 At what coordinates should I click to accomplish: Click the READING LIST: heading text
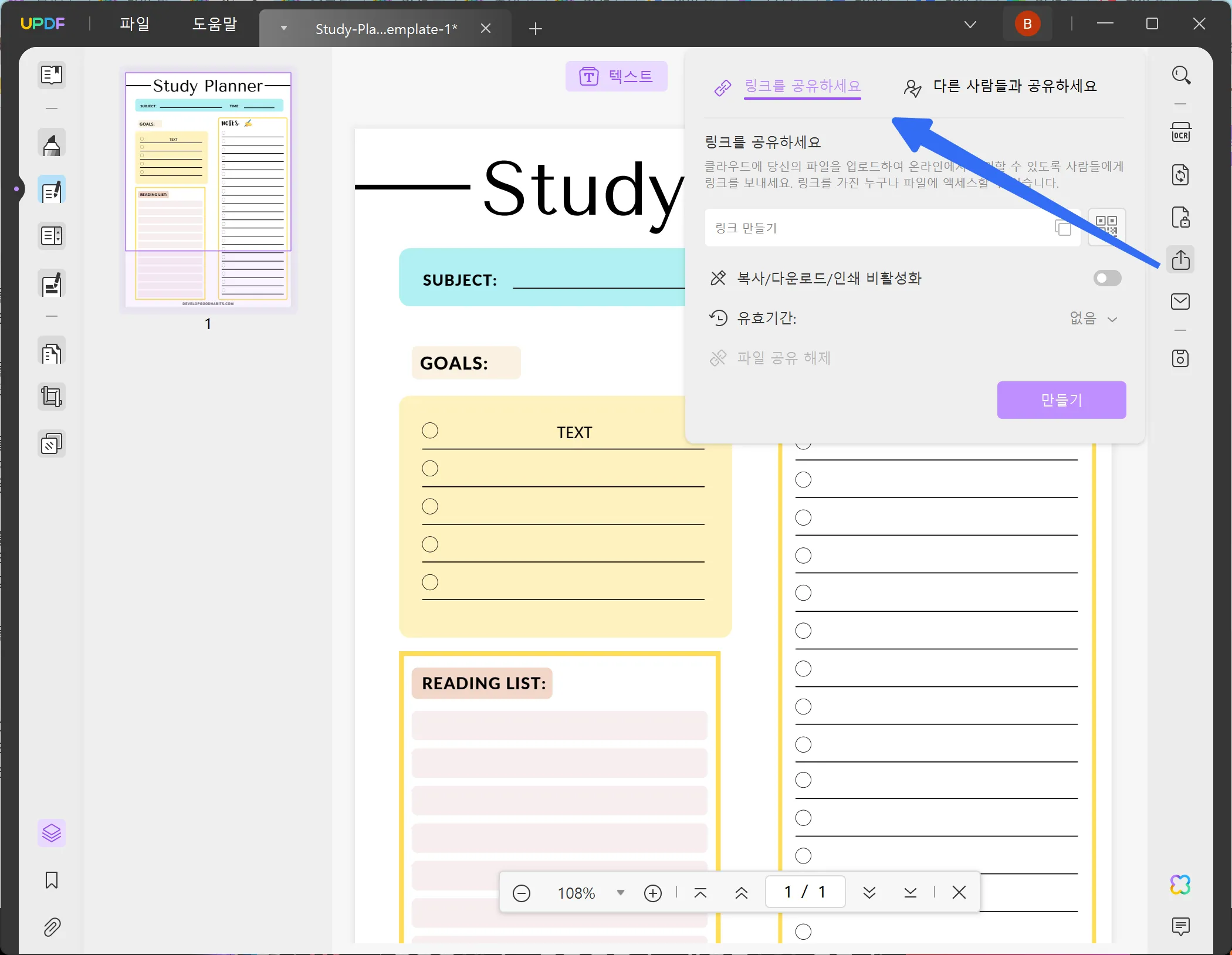point(484,683)
